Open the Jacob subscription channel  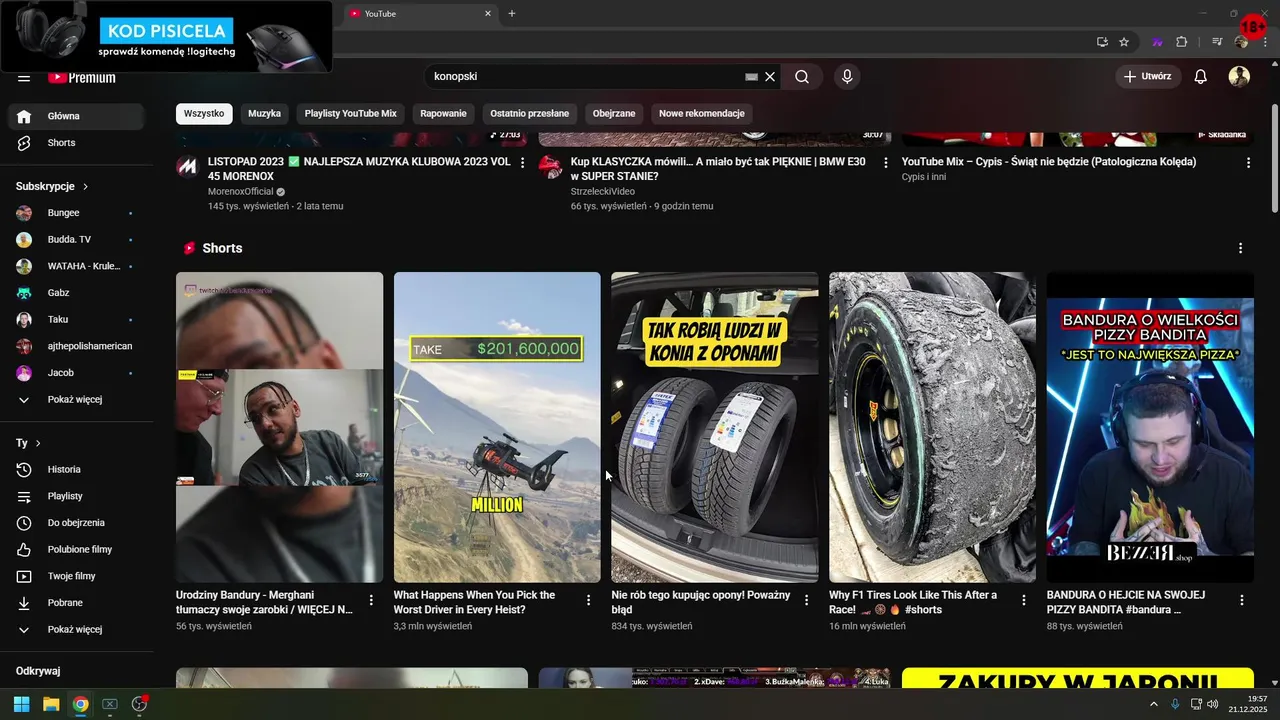[77, 373]
